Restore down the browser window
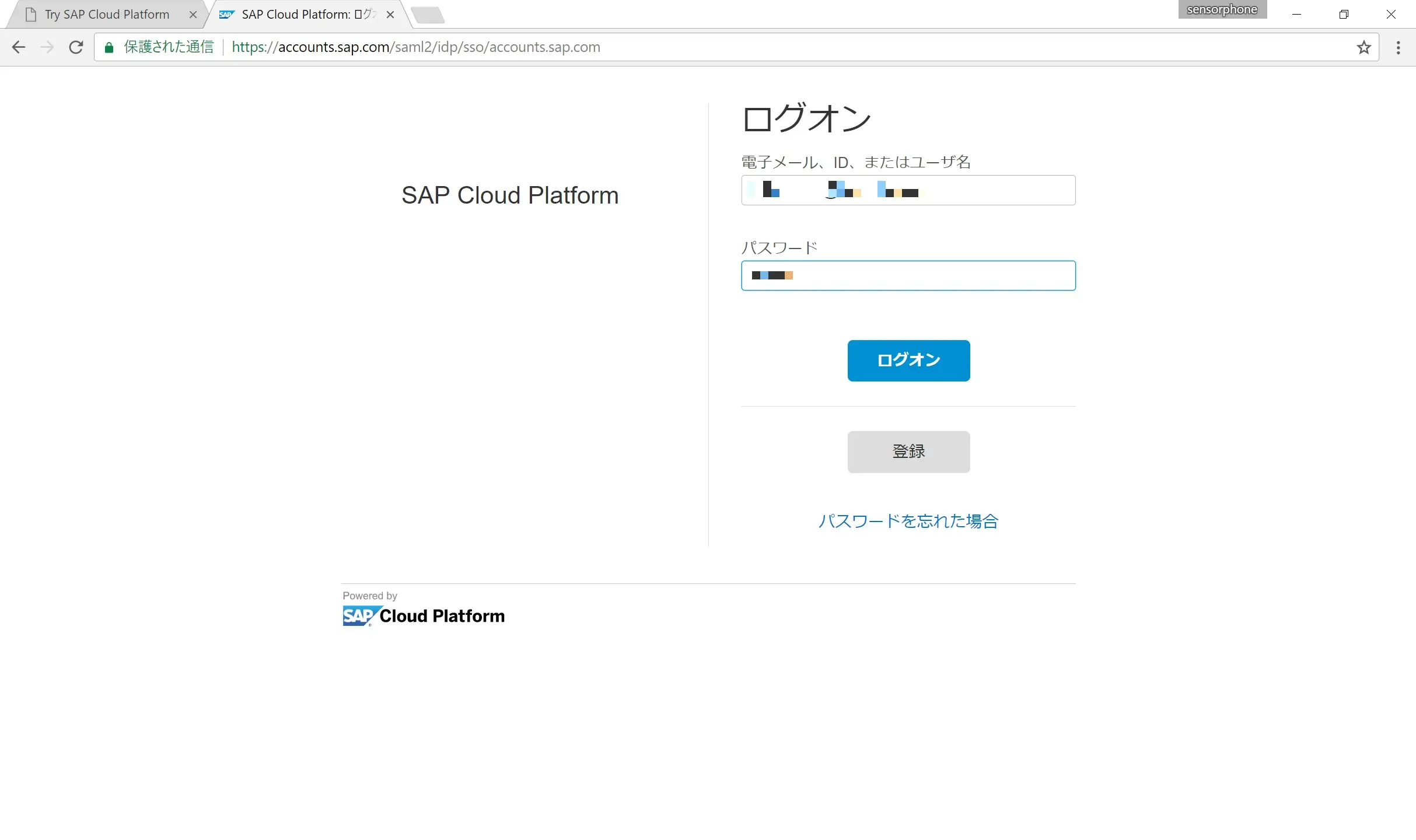Image resolution: width=1416 pixels, height=840 pixels. [x=1344, y=14]
